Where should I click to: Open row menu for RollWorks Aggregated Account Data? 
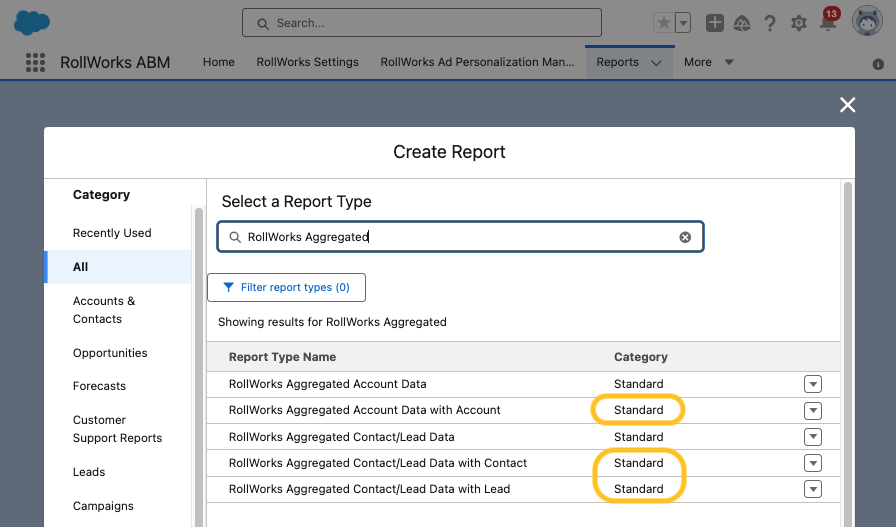(812, 384)
